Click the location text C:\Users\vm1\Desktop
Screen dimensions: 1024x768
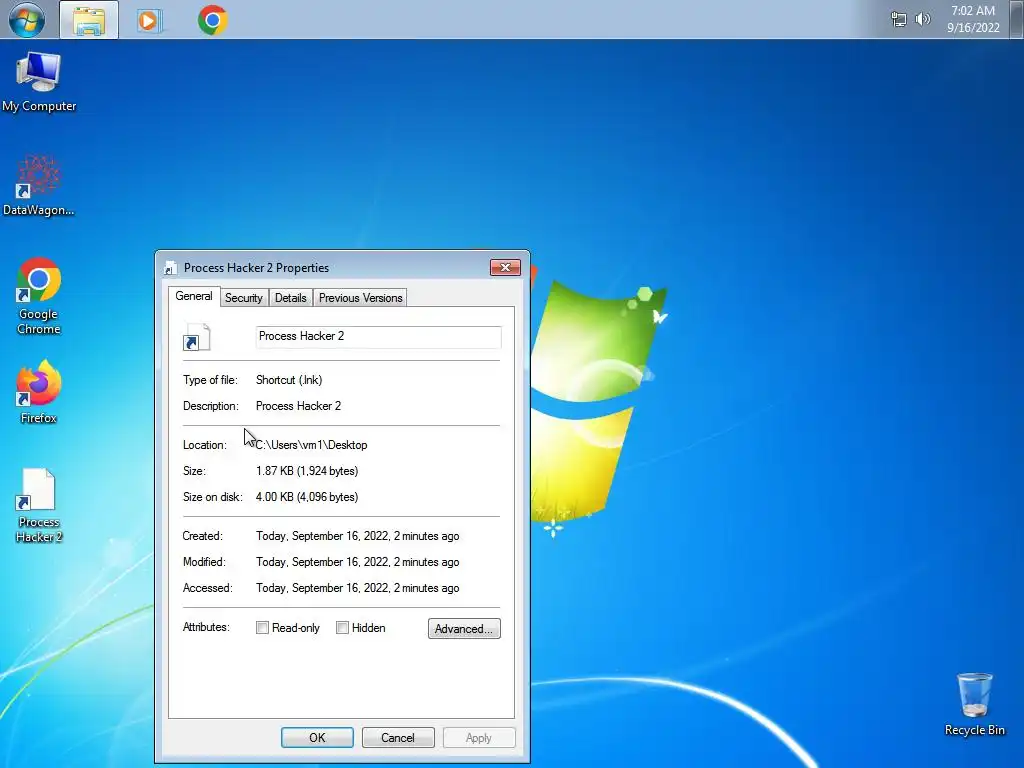click(x=312, y=445)
